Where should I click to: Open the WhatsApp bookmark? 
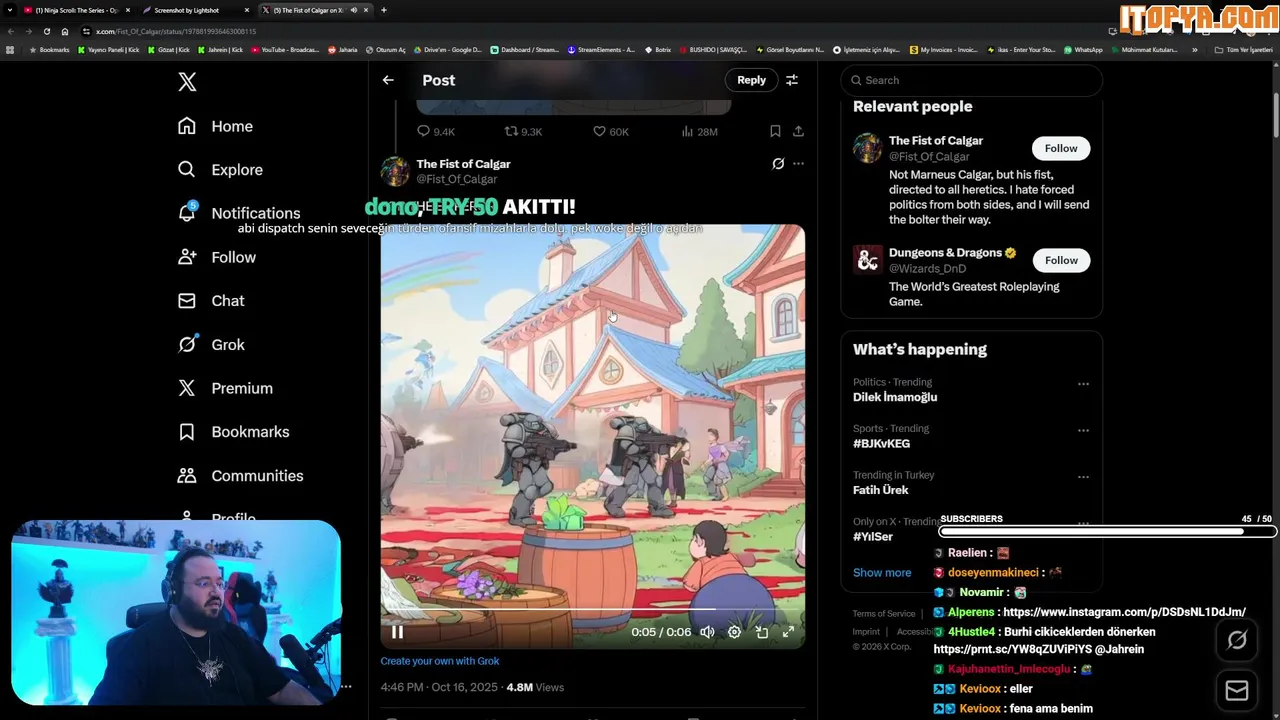pyautogui.click(x=1083, y=50)
